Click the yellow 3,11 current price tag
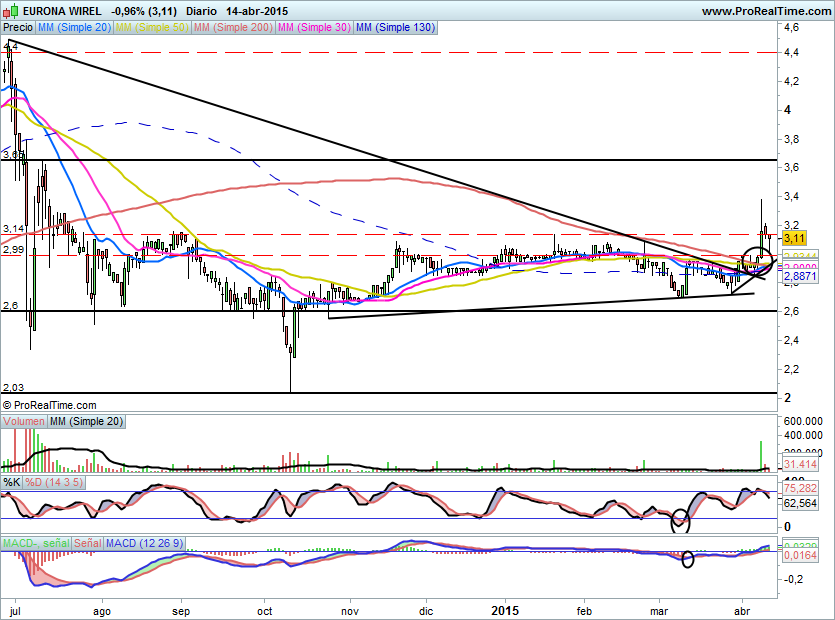The image size is (835, 620). 794,239
